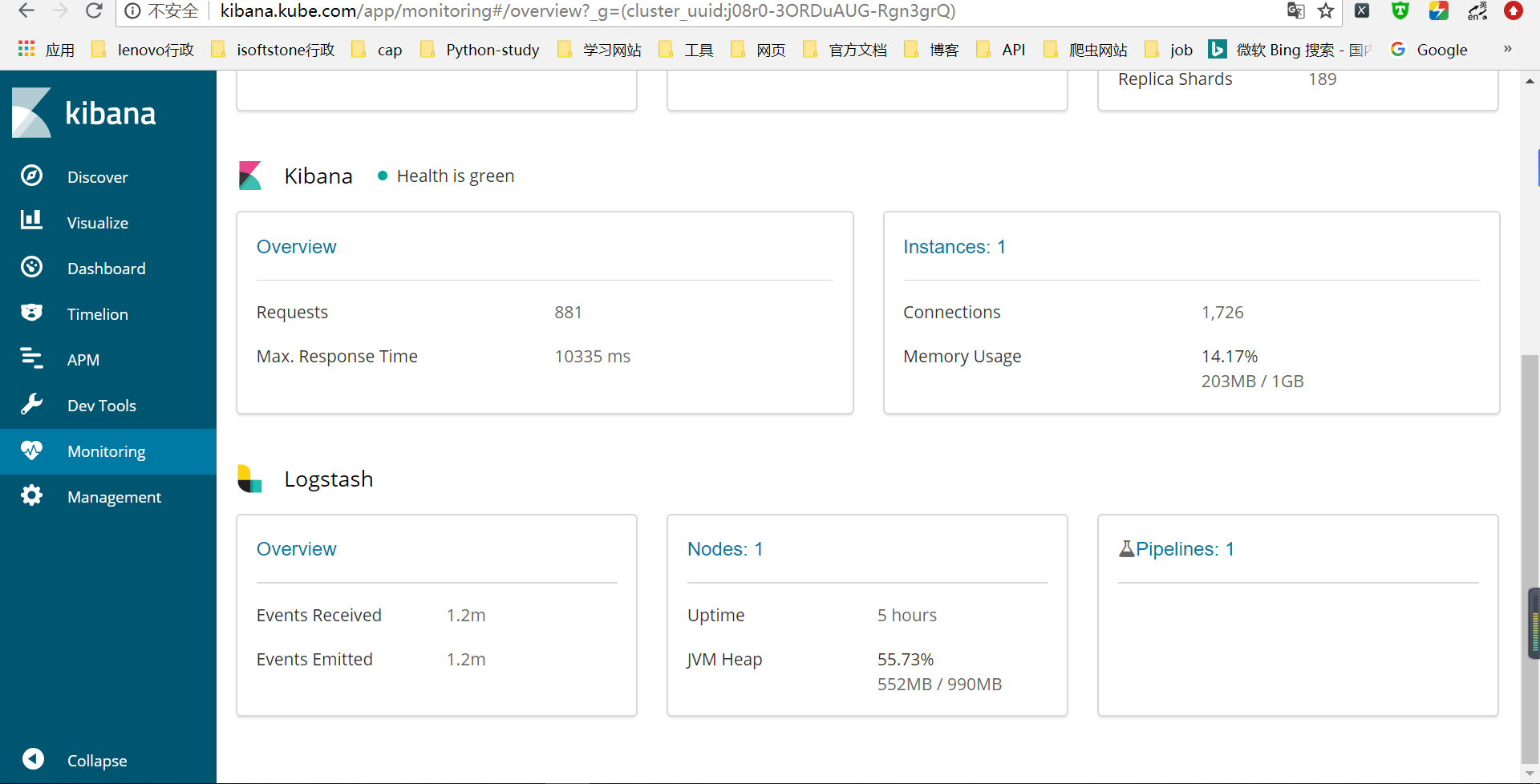Open the apps grid bookmark icon

pos(26,49)
